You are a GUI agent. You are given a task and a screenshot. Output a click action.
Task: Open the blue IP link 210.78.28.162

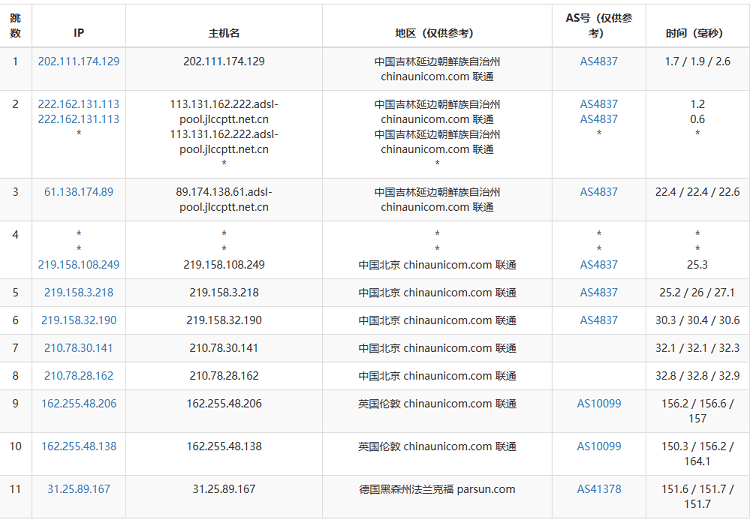tap(78, 376)
